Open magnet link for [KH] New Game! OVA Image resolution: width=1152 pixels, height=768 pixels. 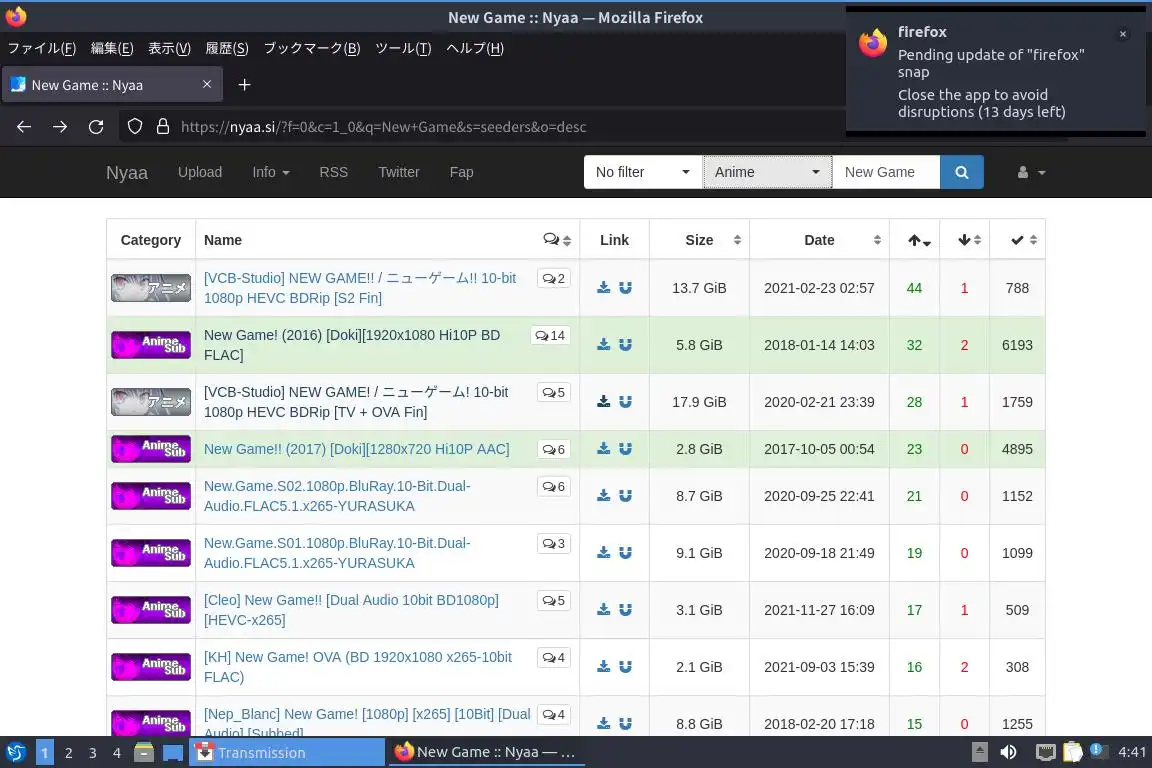coord(625,667)
